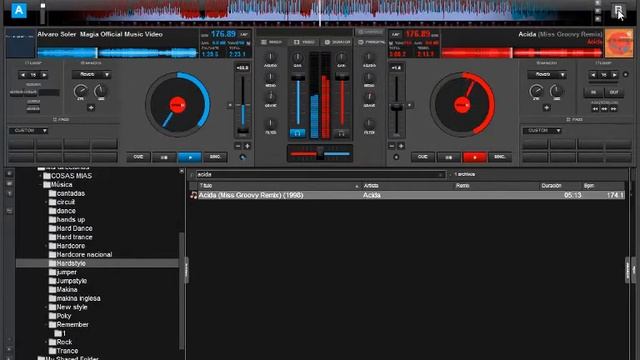This screenshot has height=360, width=640.
Task: Expand the Hardcore folder expander
Action: coord(46,246)
